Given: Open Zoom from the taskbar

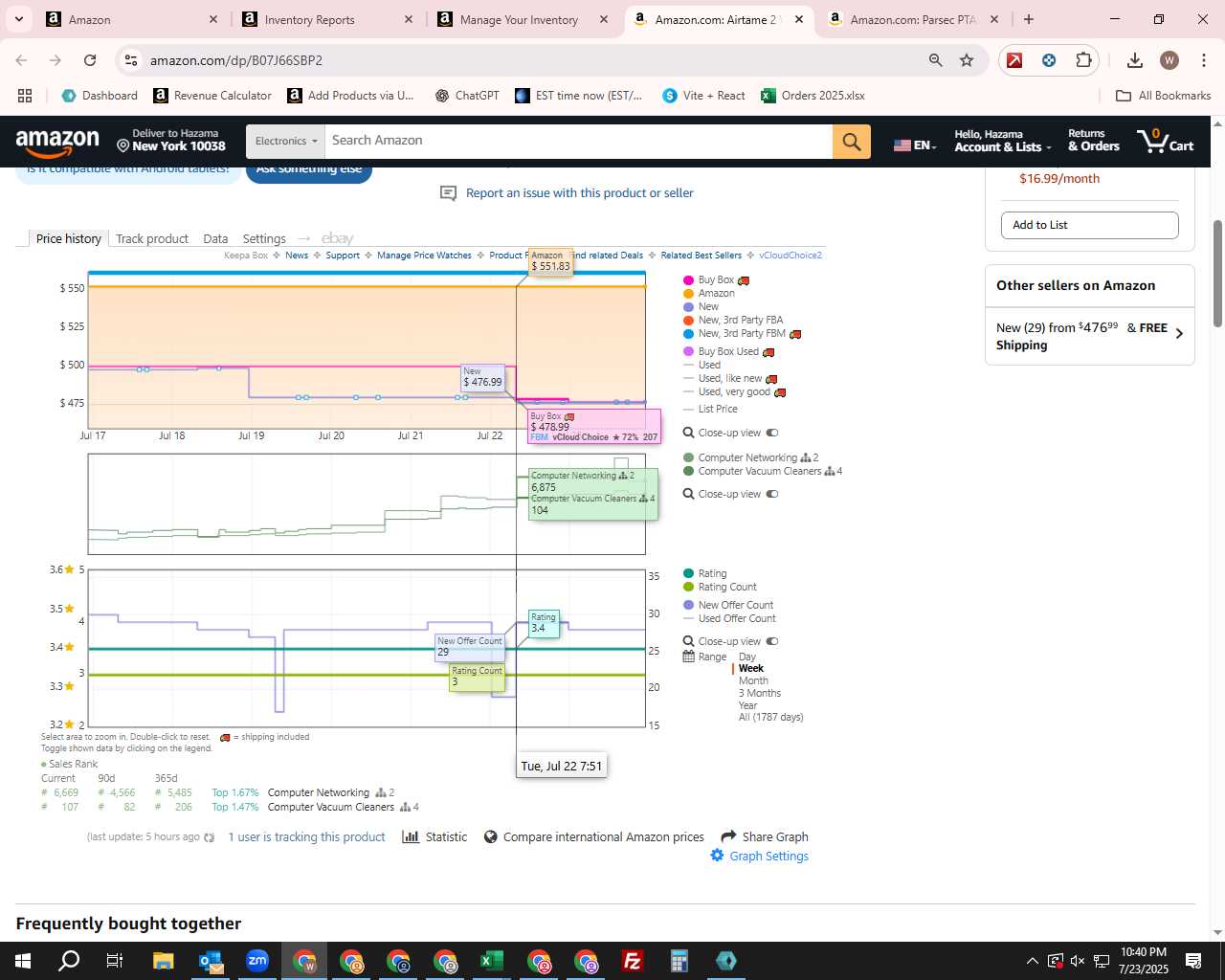Looking at the screenshot, I should pyautogui.click(x=257, y=961).
